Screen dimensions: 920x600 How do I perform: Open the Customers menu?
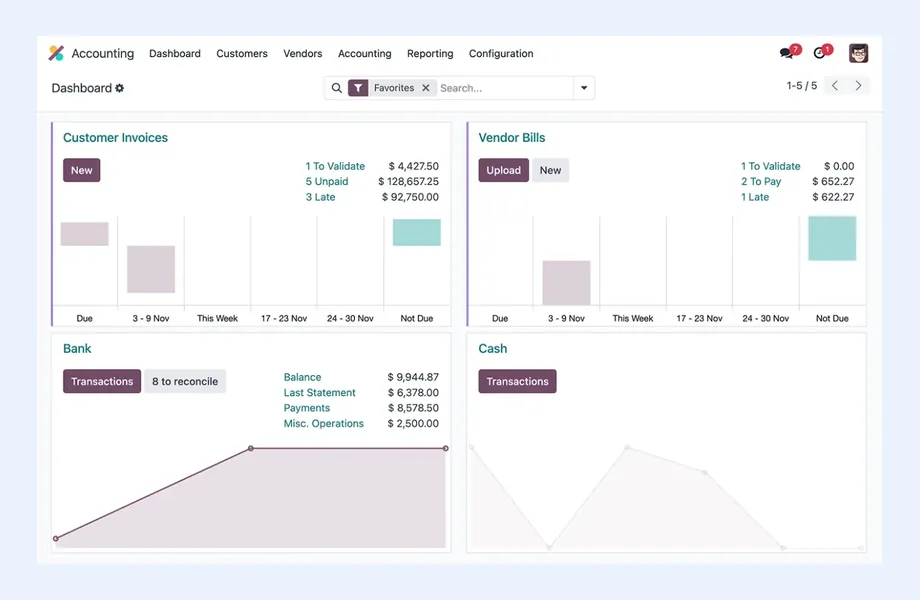tap(242, 53)
